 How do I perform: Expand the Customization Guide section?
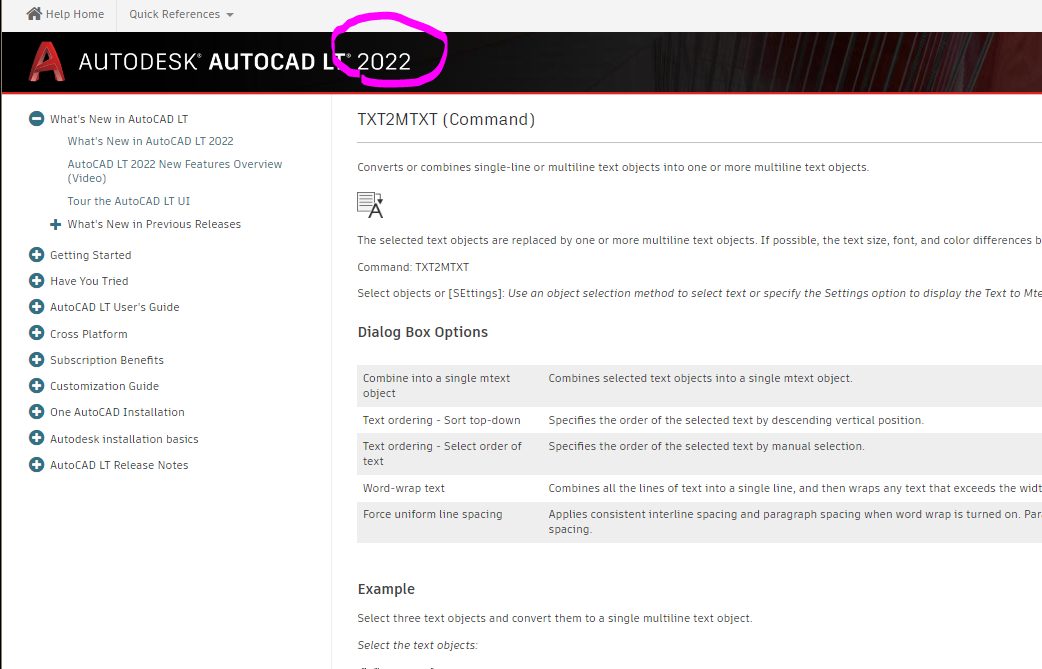[x=36, y=385]
